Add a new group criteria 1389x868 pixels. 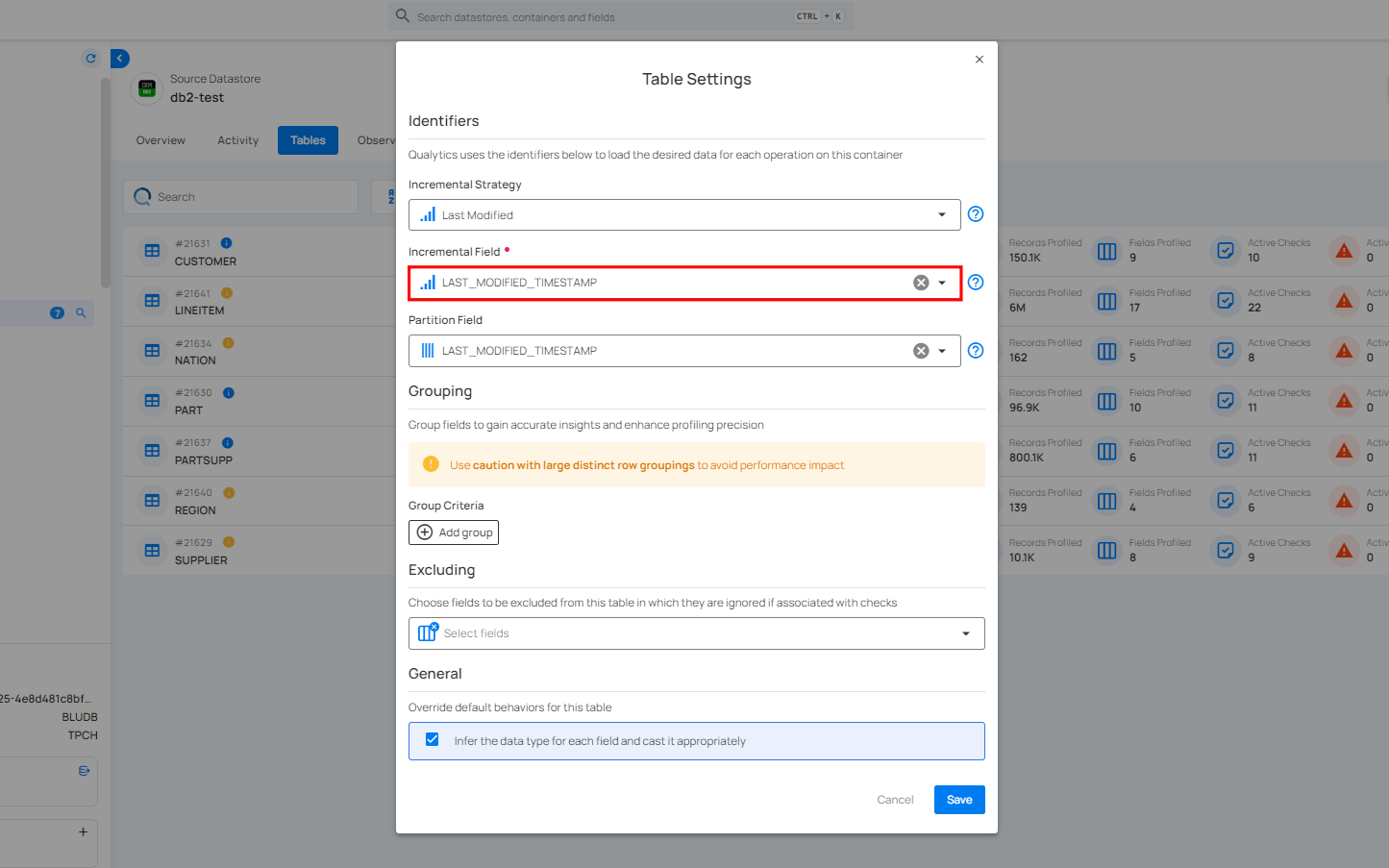454,533
